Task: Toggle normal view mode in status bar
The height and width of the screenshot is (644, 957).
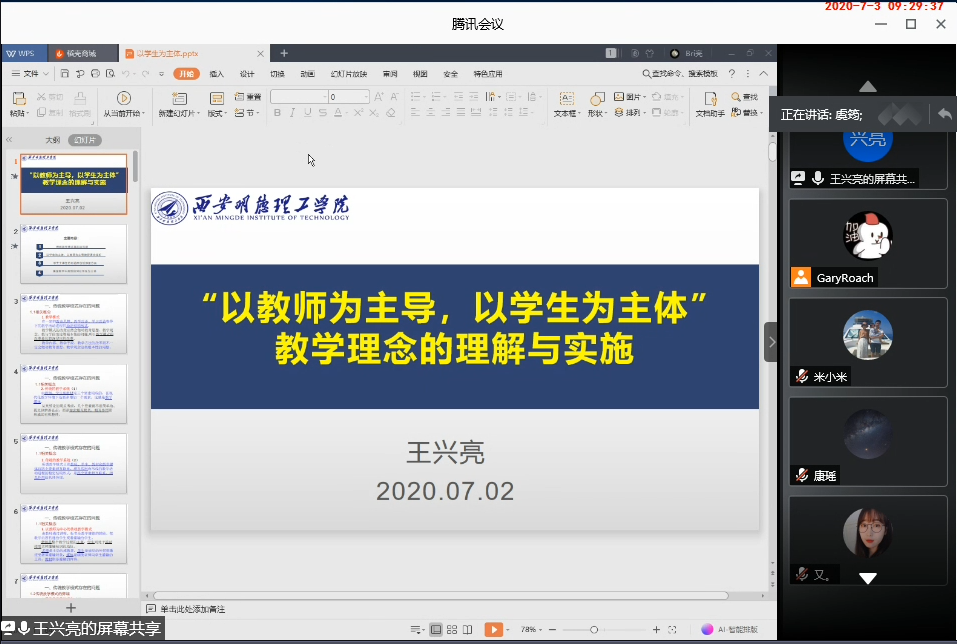Action: click(435, 629)
